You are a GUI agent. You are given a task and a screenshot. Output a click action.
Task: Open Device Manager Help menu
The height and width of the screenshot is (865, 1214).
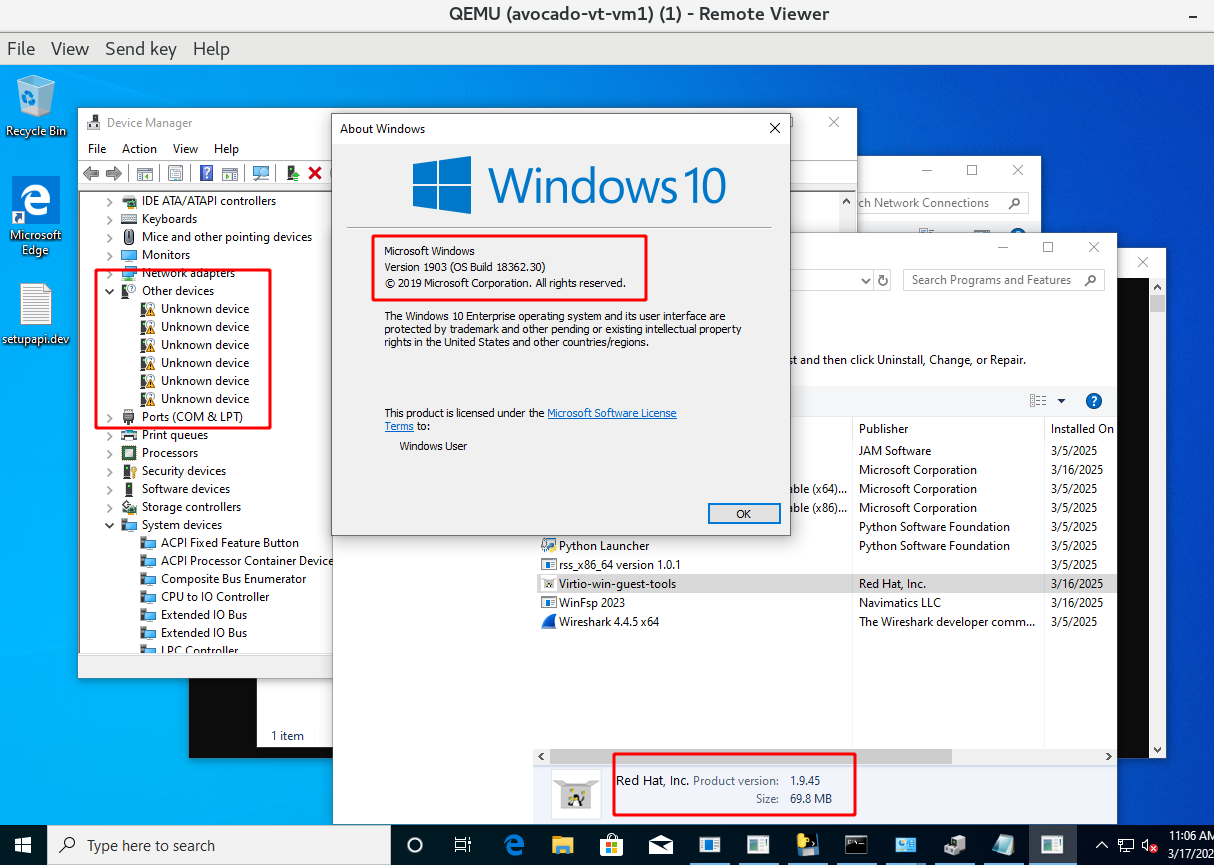[x=227, y=149]
